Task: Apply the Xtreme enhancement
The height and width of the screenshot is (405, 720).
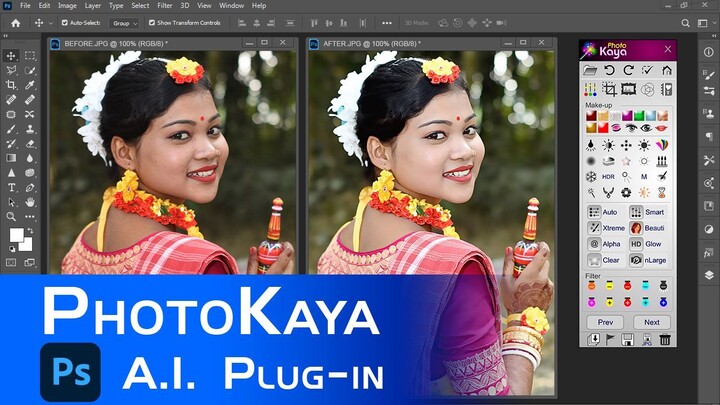Action: point(606,228)
